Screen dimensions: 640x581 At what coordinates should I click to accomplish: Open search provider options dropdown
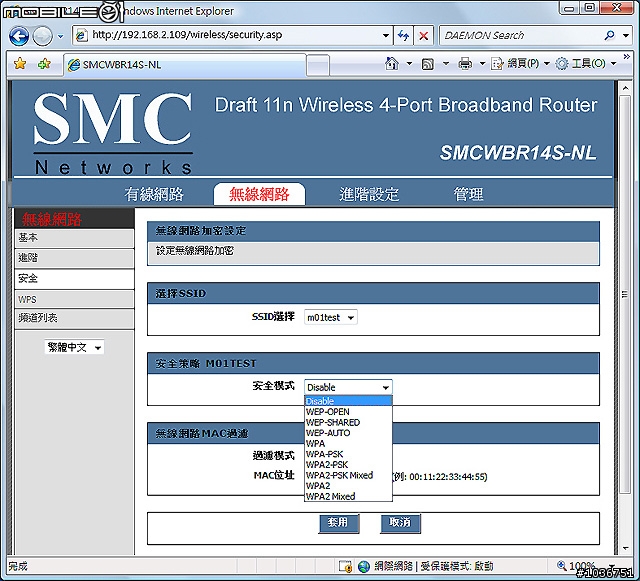(x=626, y=36)
